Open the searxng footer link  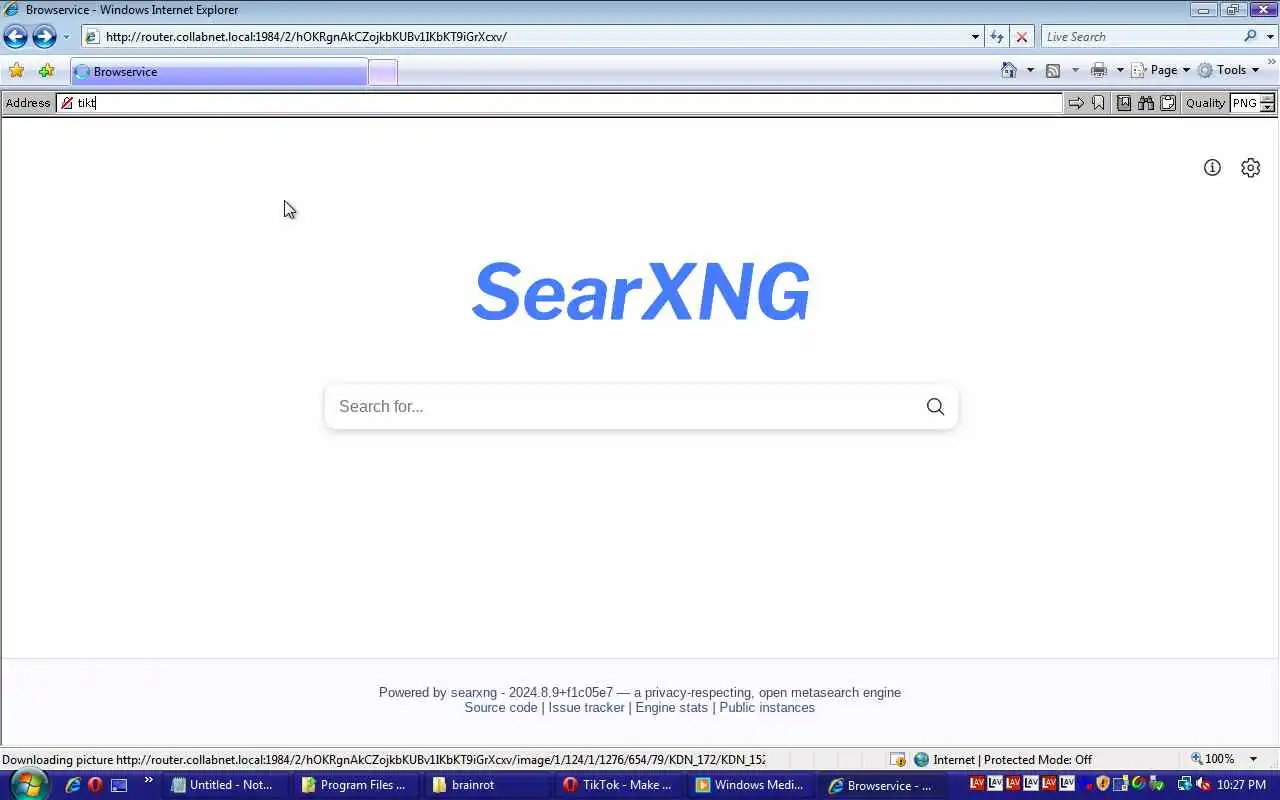point(473,692)
